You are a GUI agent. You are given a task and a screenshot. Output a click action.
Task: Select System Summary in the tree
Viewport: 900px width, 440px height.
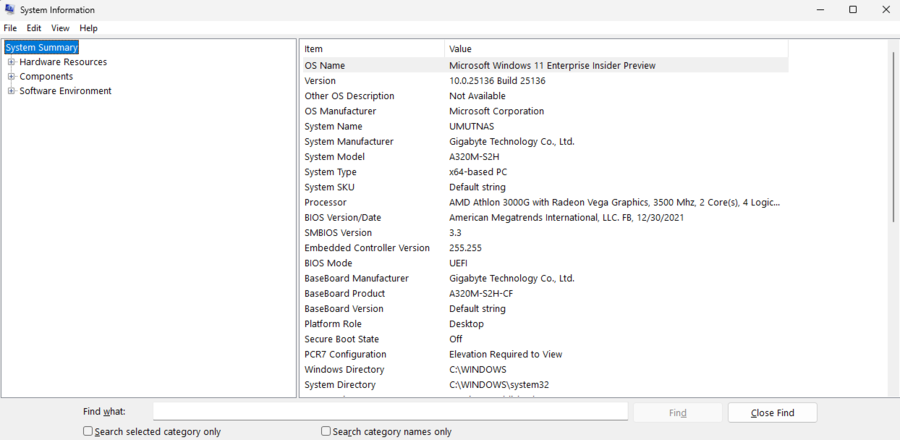pos(41,47)
